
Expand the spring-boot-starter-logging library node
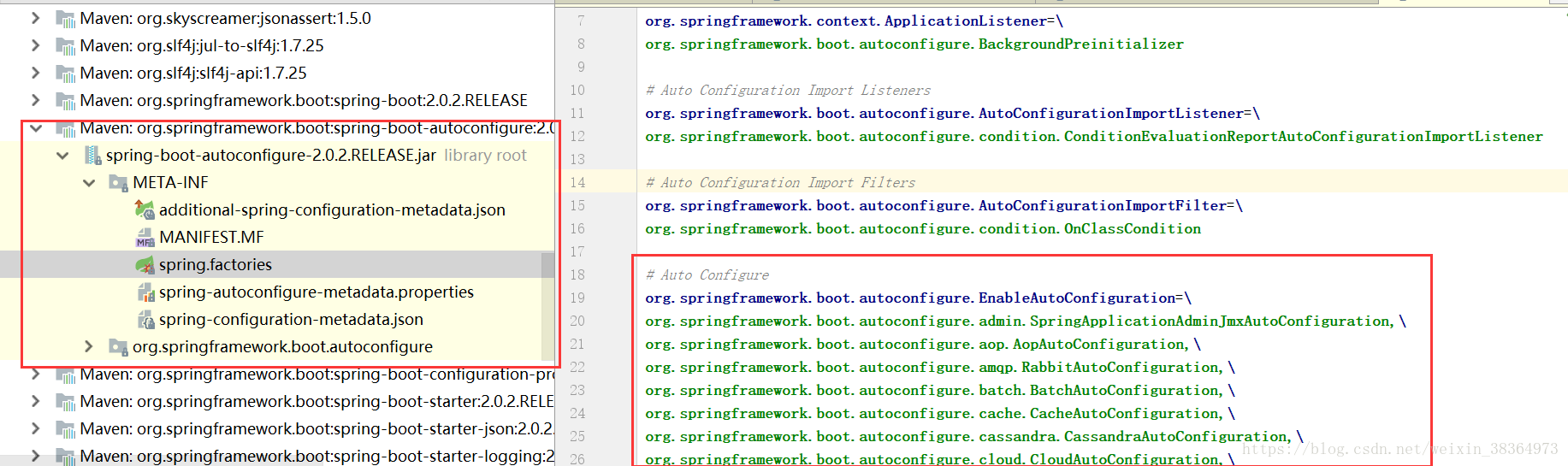tap(35, 456)
